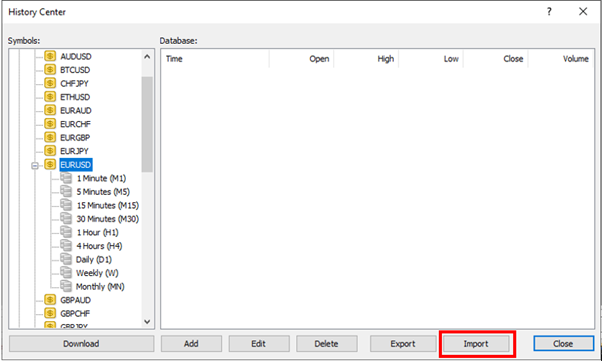
Task: Click the question mark help button
Action: 549,12
